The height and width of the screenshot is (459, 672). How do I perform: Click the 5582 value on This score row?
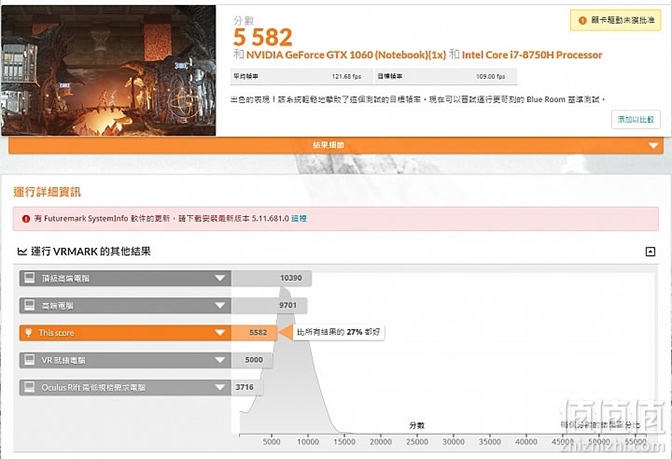pos(258,333)
